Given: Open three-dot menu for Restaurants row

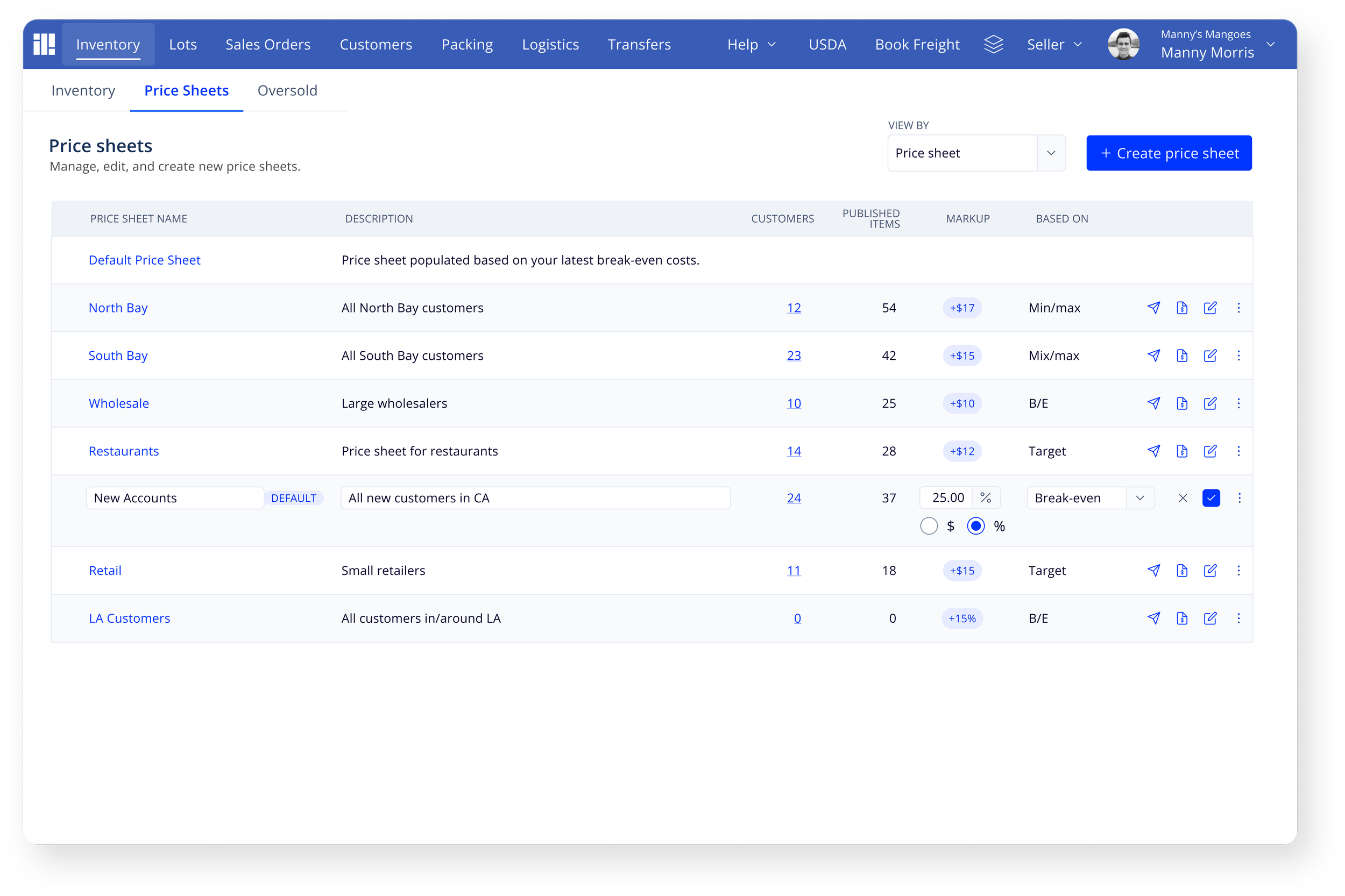Looking at the screenshot, I should pyautogui.click(x=1238, y=451).
